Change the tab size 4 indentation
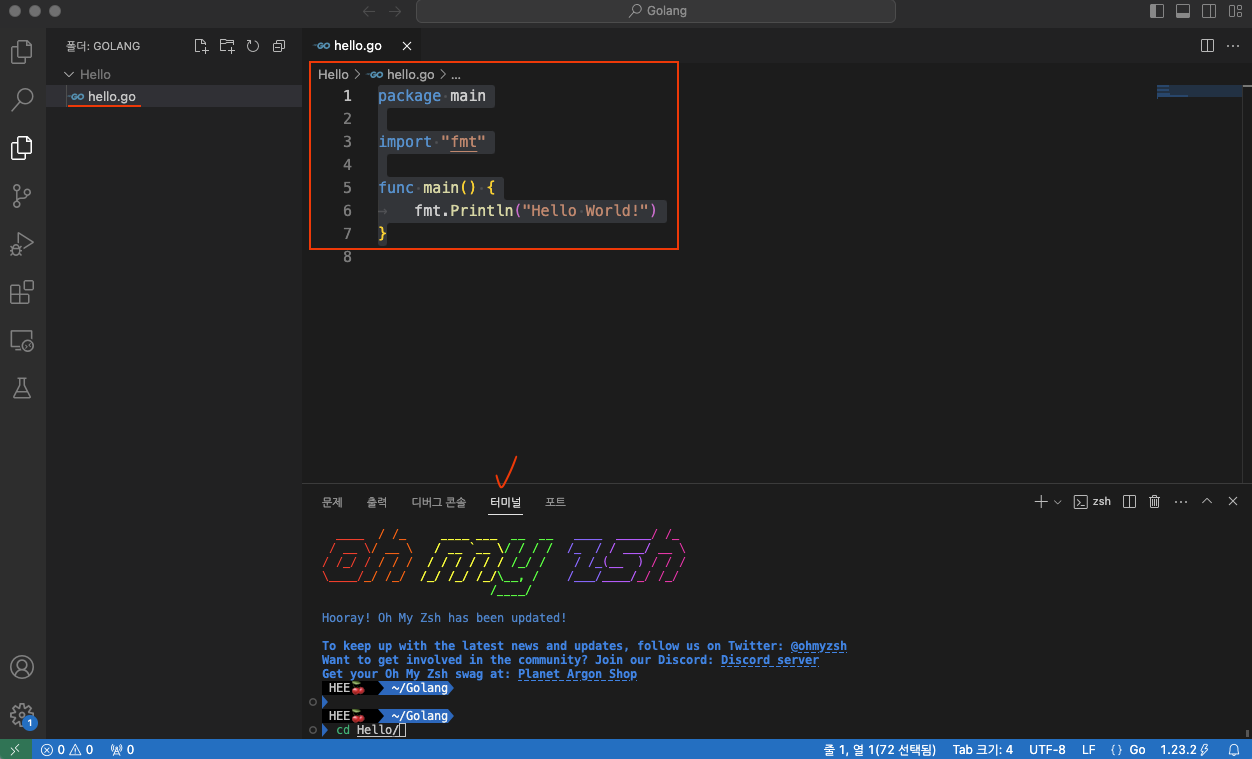 click(982, 749)
